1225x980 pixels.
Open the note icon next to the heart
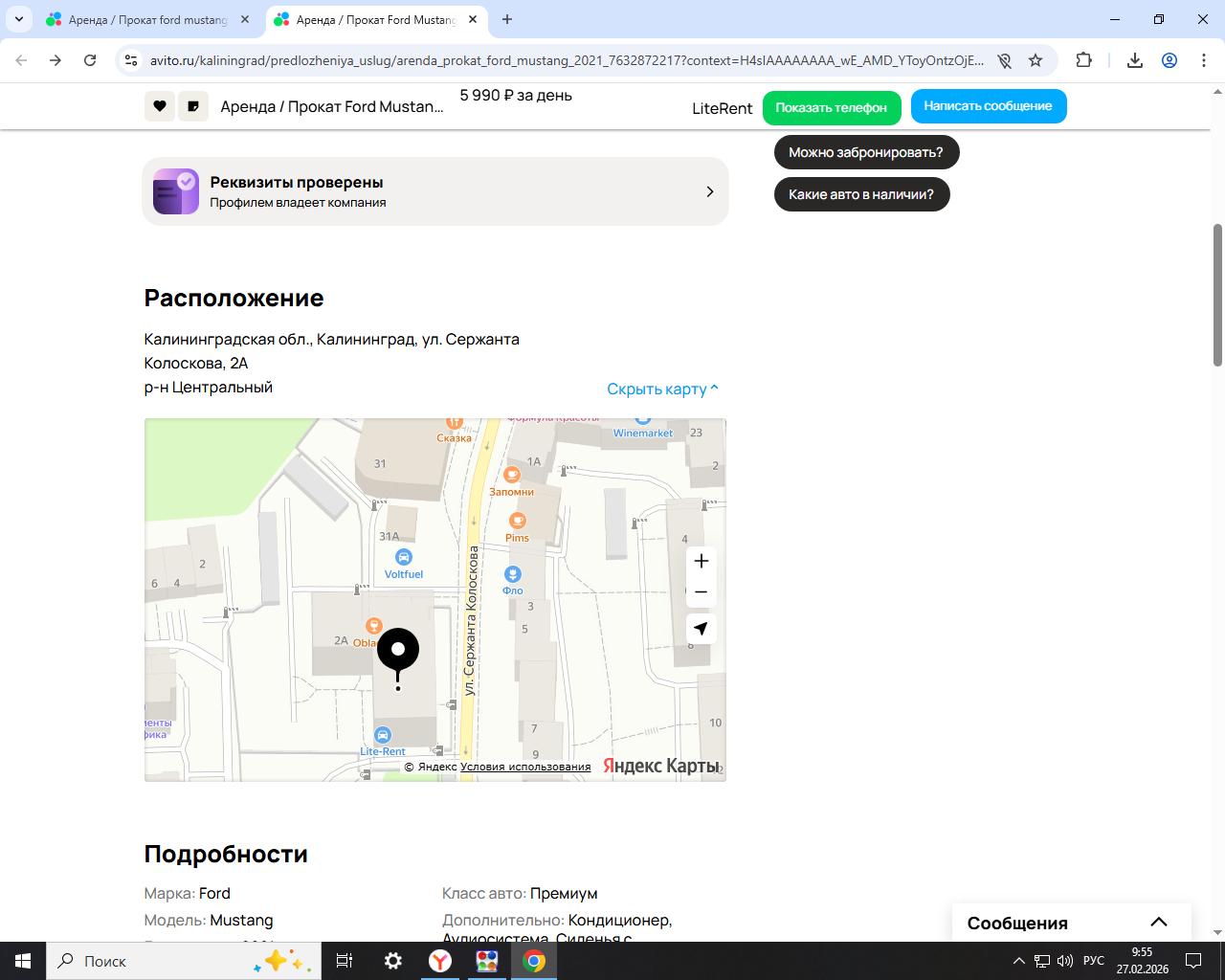193,106
